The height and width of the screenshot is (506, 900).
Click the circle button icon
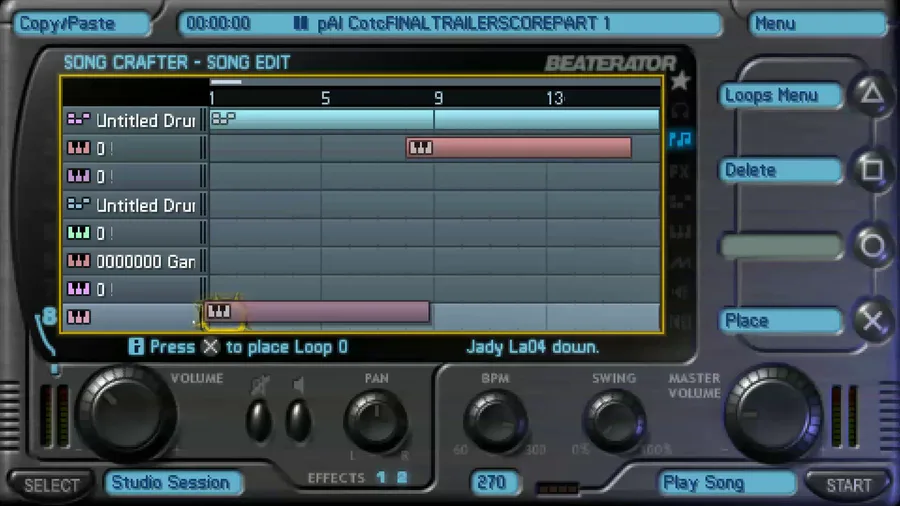click(872, 246)
